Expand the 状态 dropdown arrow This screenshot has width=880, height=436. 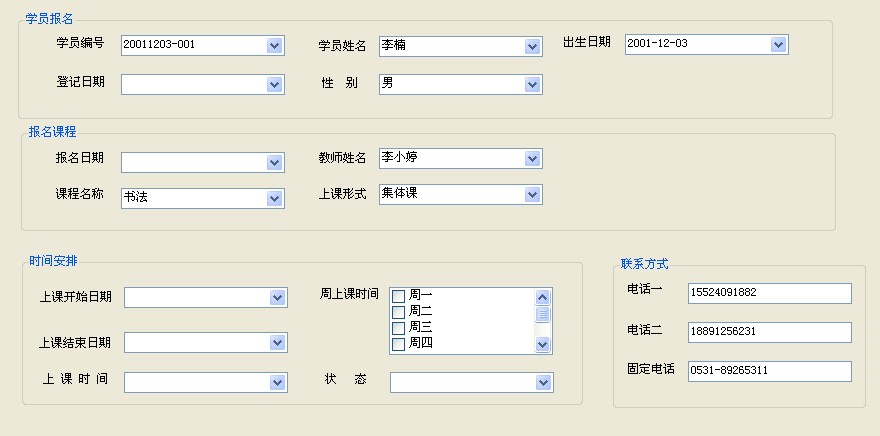click(543, 383)
